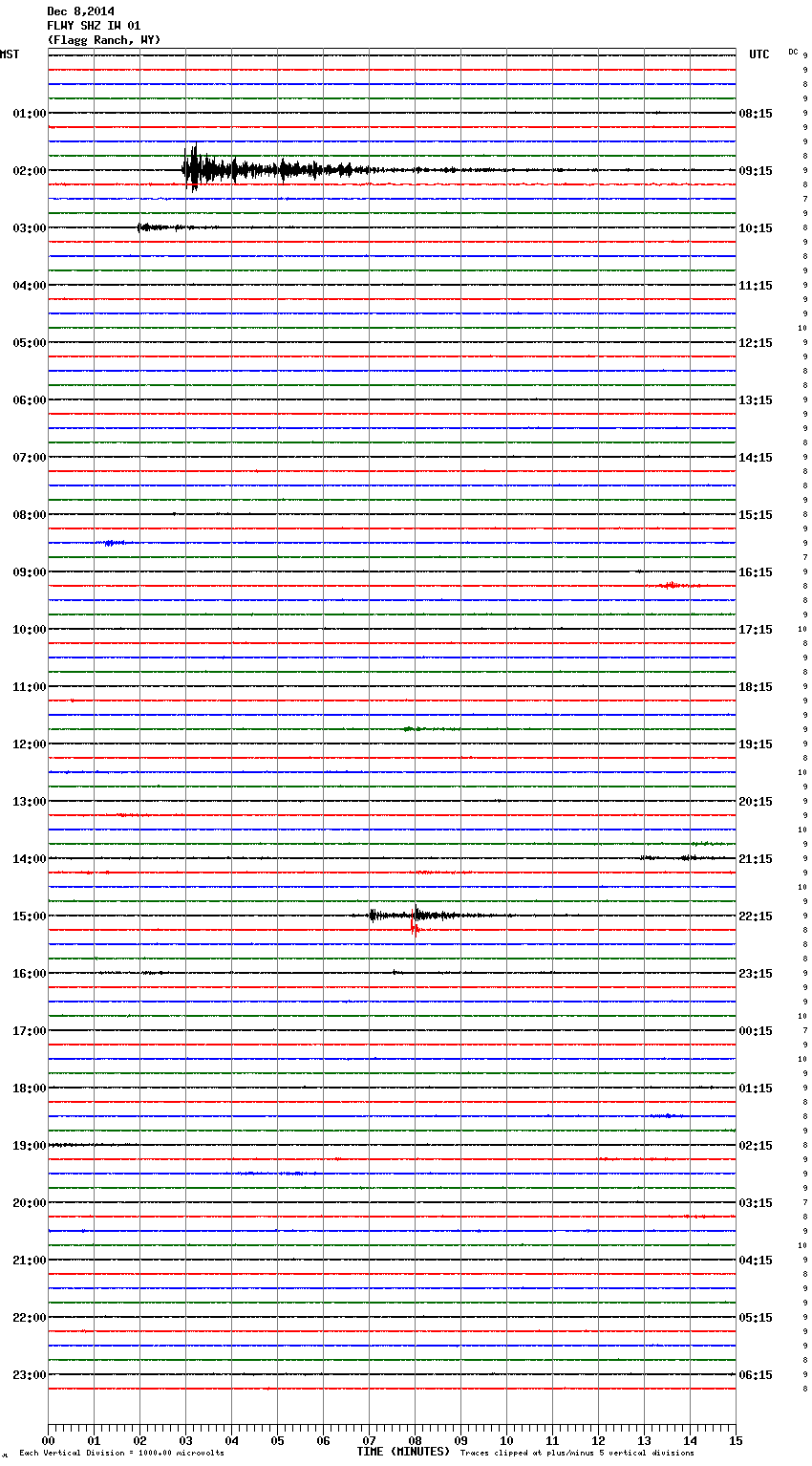Select the 23:00 MST time label
The height and width of the screenshot is (1466, 812).
point(29,1375)
